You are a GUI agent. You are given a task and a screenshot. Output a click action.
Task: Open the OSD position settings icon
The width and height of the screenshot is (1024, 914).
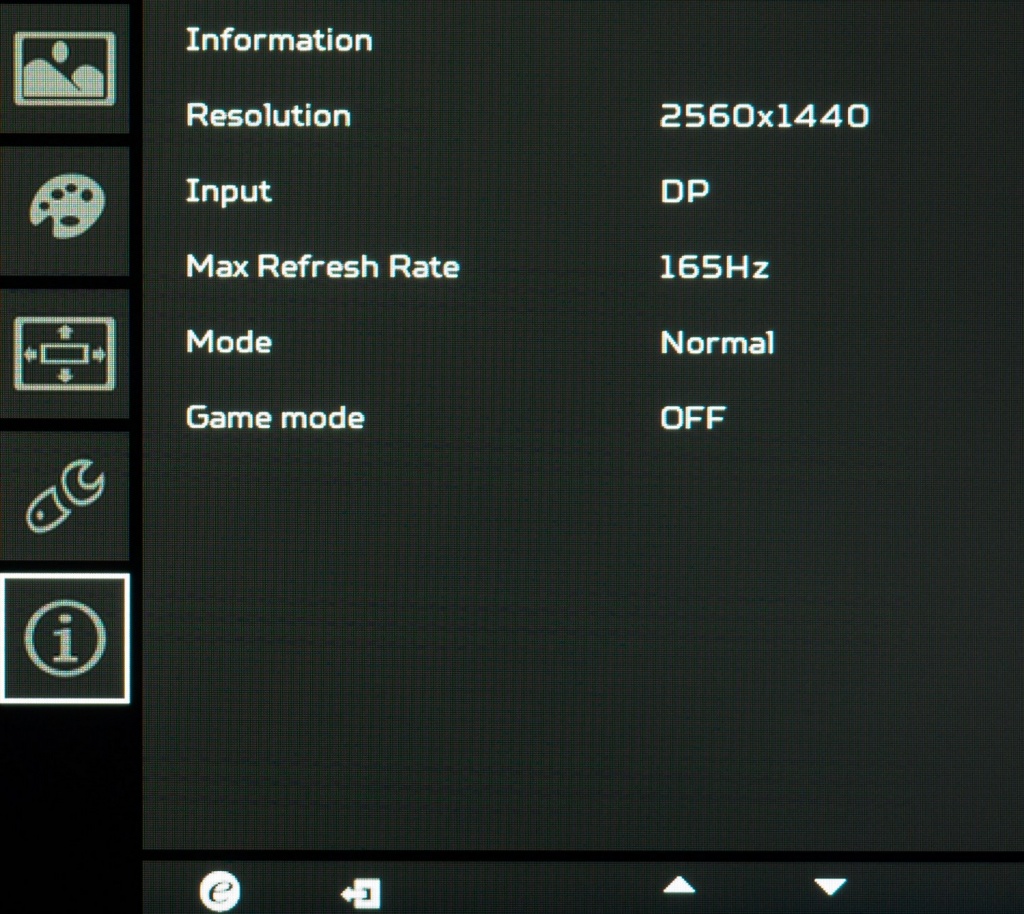pos(65,354)
